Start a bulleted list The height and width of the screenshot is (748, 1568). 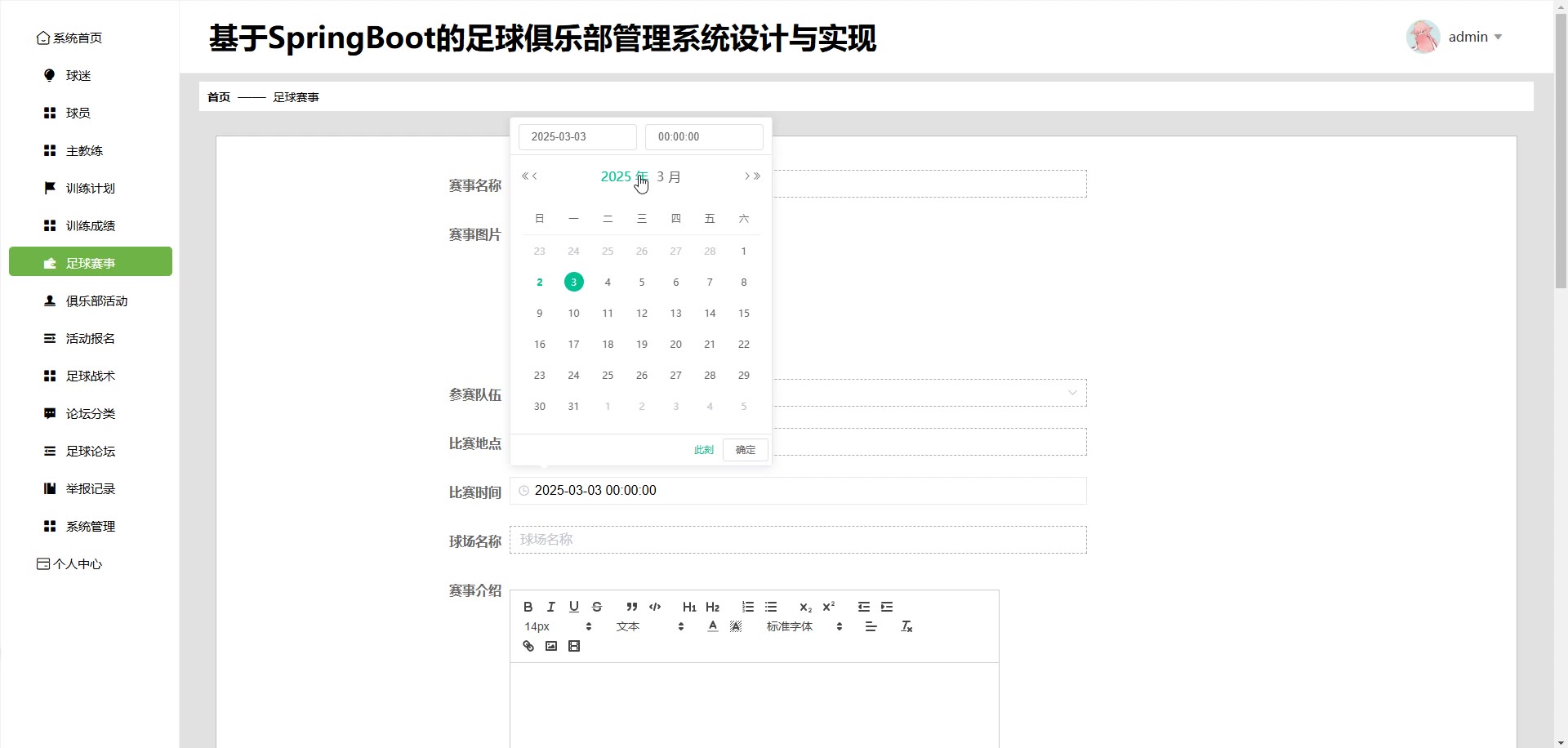click(x=770, y=607)
